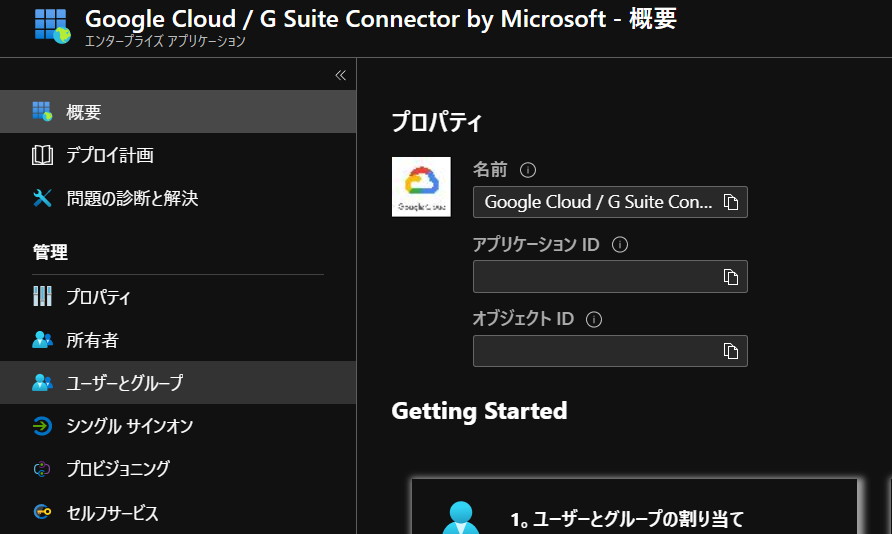Image resolution: width=892 pixels, height=534 pixels.
Task: Select シングル サインオン menu label
Action: 130,426
